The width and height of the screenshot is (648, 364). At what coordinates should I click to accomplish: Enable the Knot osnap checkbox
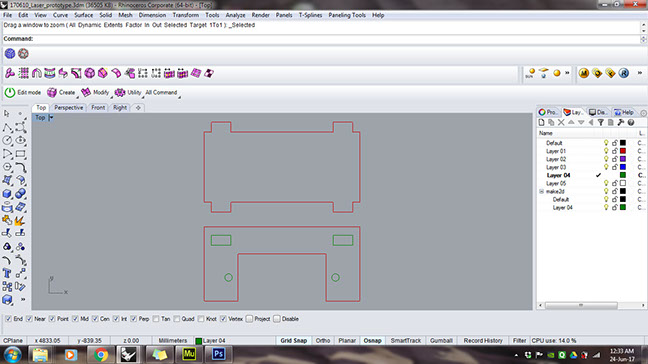point(201,319)
